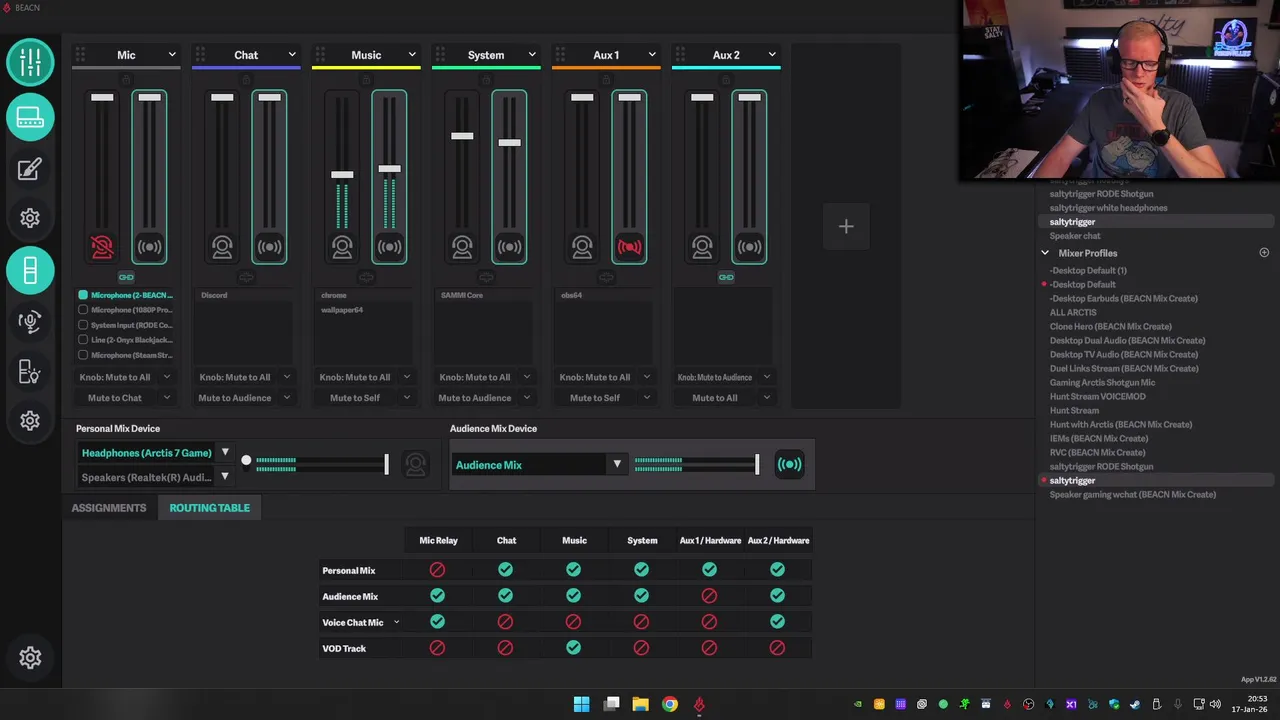The width and height of the screenshot is (1280, 720).
Task: Unmute Aux 1 red audience broadcast icon
Action: [x=629, y=247]
